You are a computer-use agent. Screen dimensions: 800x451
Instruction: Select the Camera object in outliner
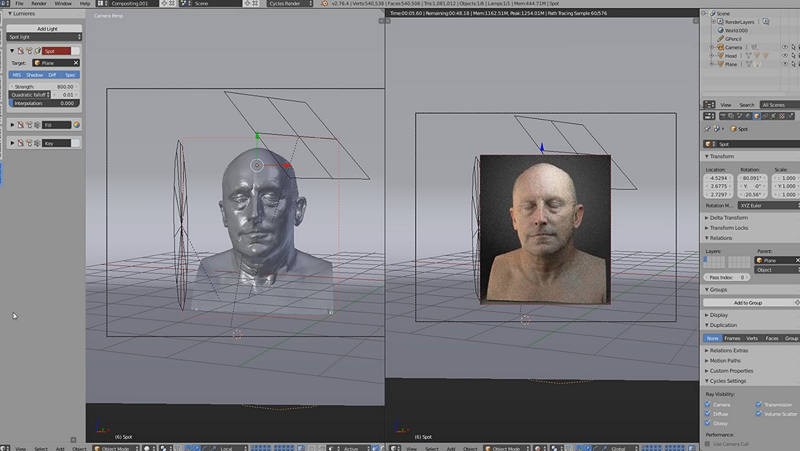[x=734, y=47]
